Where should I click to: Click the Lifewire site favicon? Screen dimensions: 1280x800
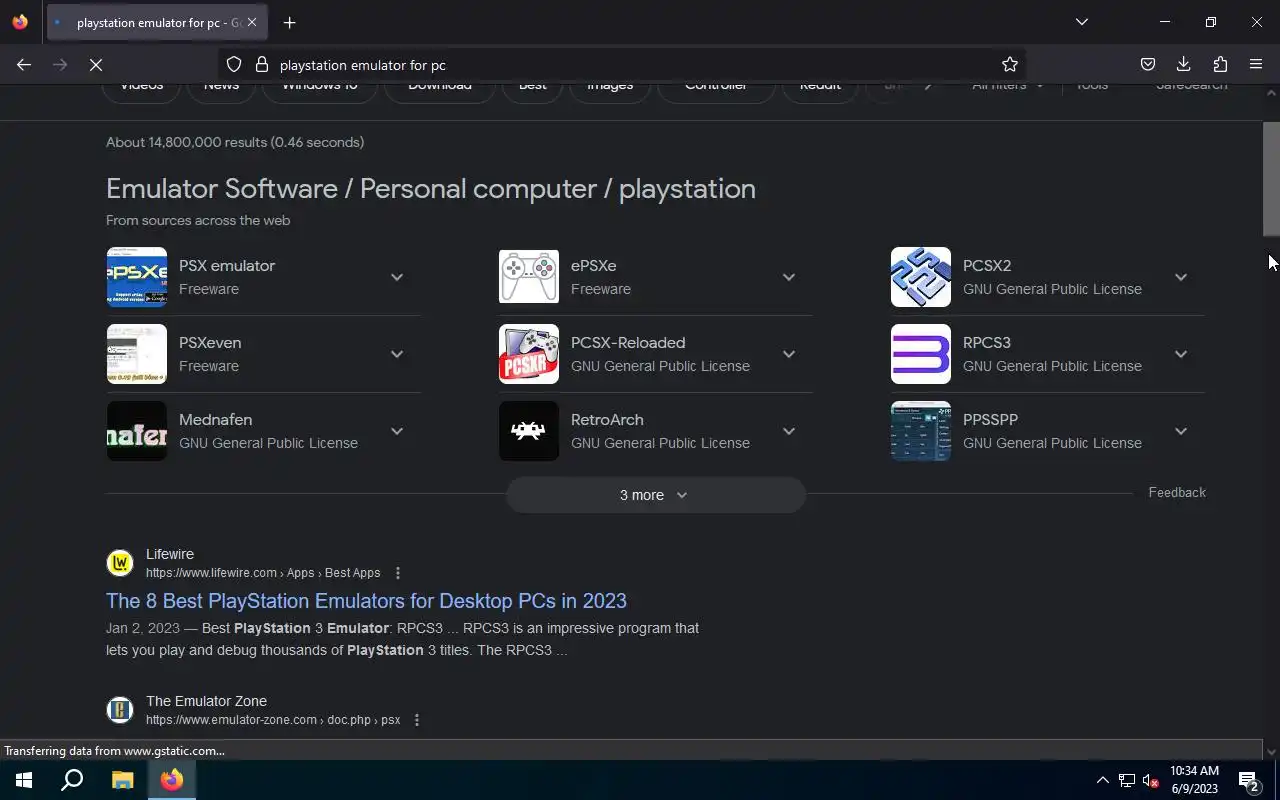point(120,563)
